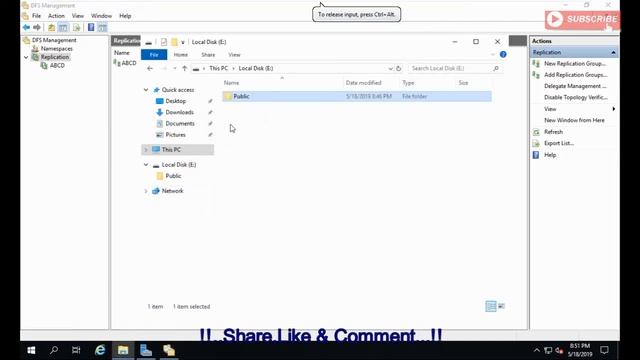Click the Explorer Up directory arrow
Viewport: 640px width, 360px height.
click(184, 68)
